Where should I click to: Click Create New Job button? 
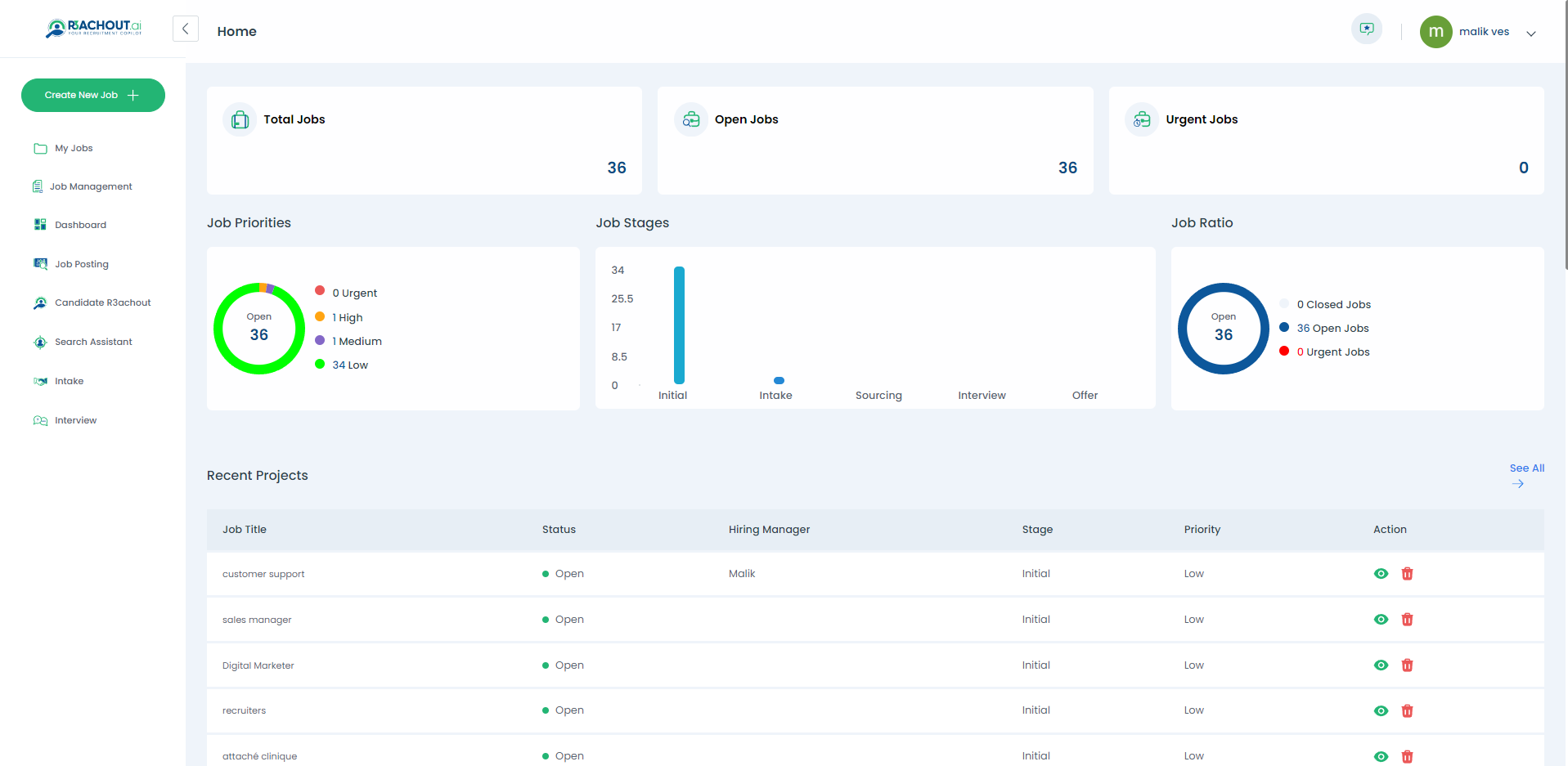[93, 95]
